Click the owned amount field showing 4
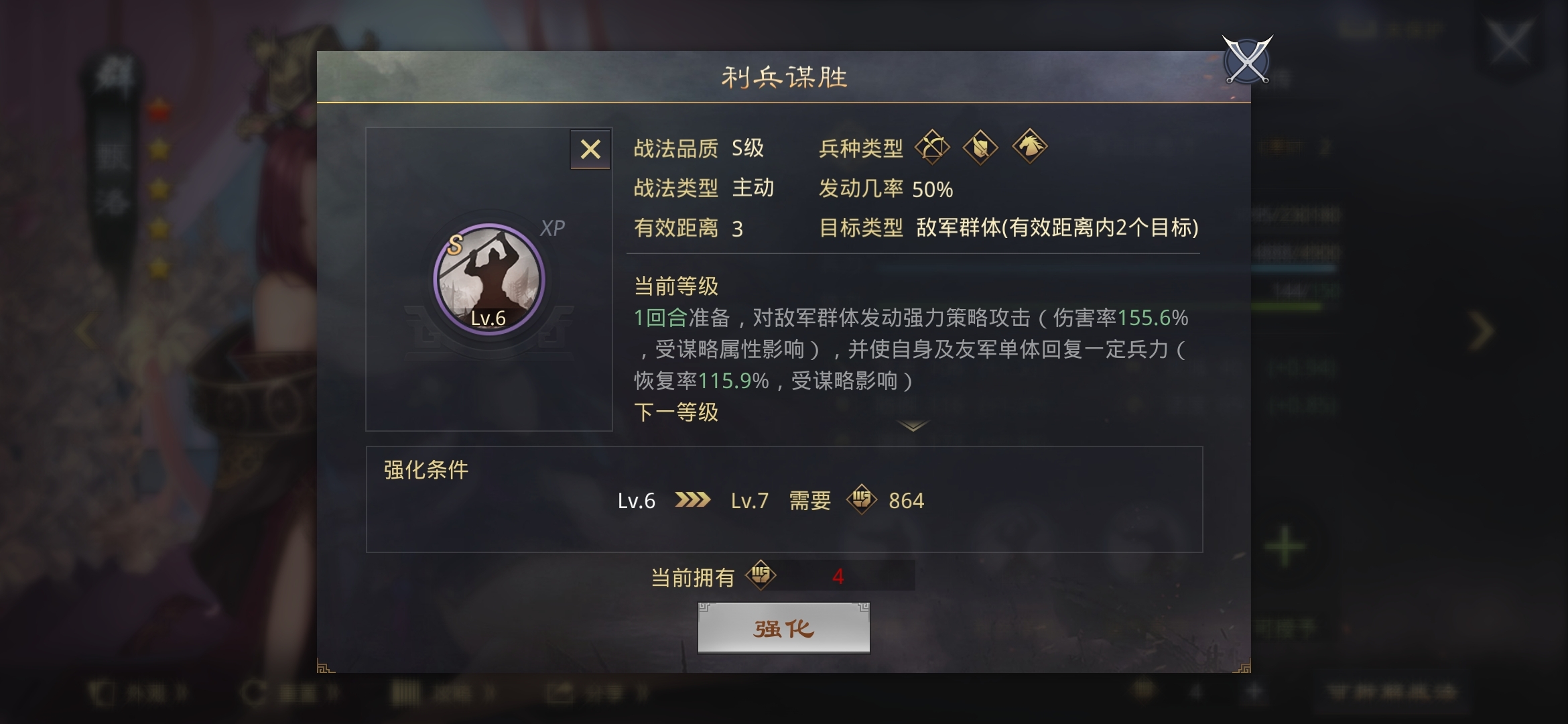This screenshot has height=724, width=1568. tap(838, 576)
